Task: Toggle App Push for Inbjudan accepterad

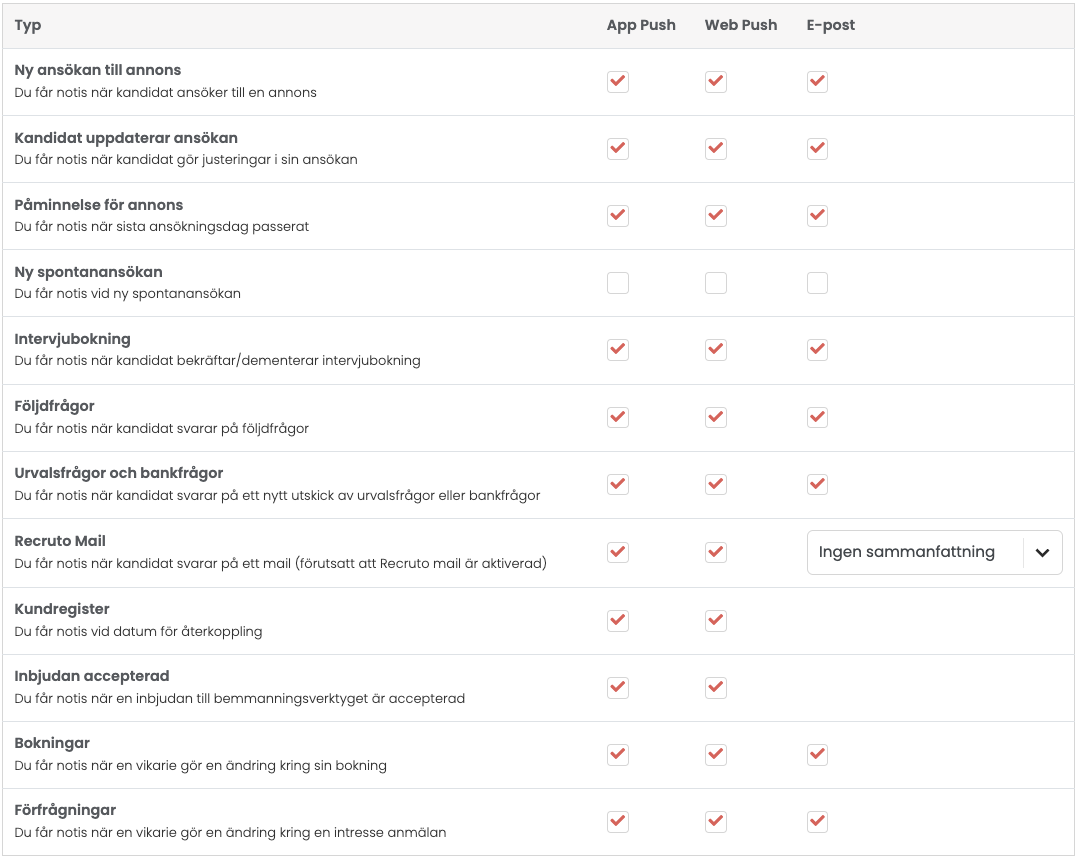Action: 618,688
